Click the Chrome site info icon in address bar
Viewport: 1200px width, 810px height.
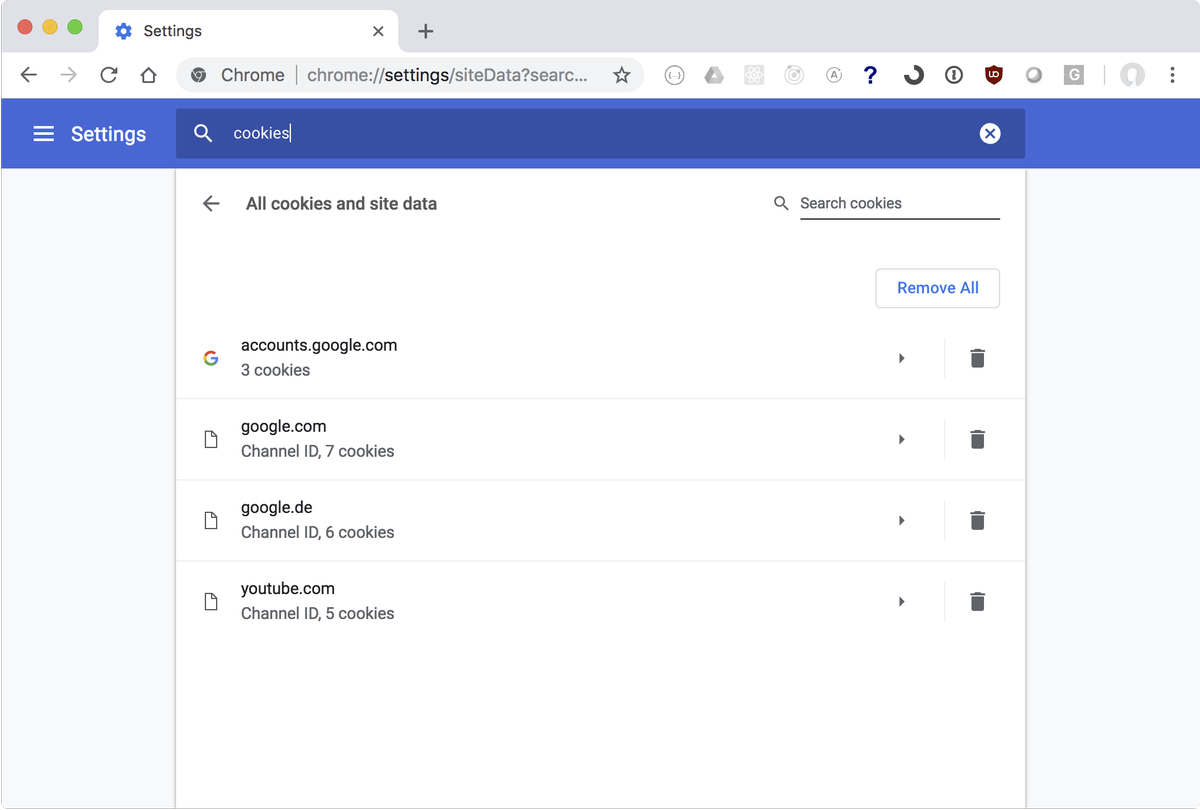point(199,75)
